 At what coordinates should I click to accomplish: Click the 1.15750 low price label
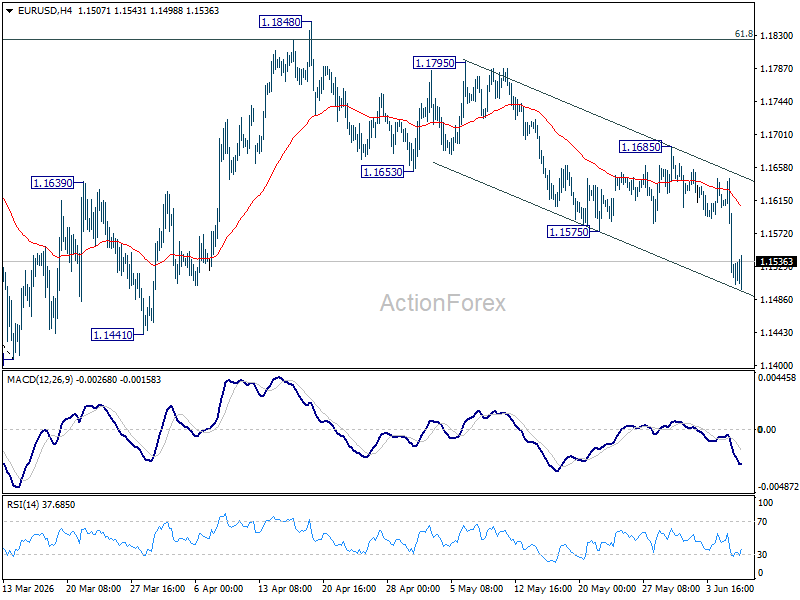click(568, 232)
